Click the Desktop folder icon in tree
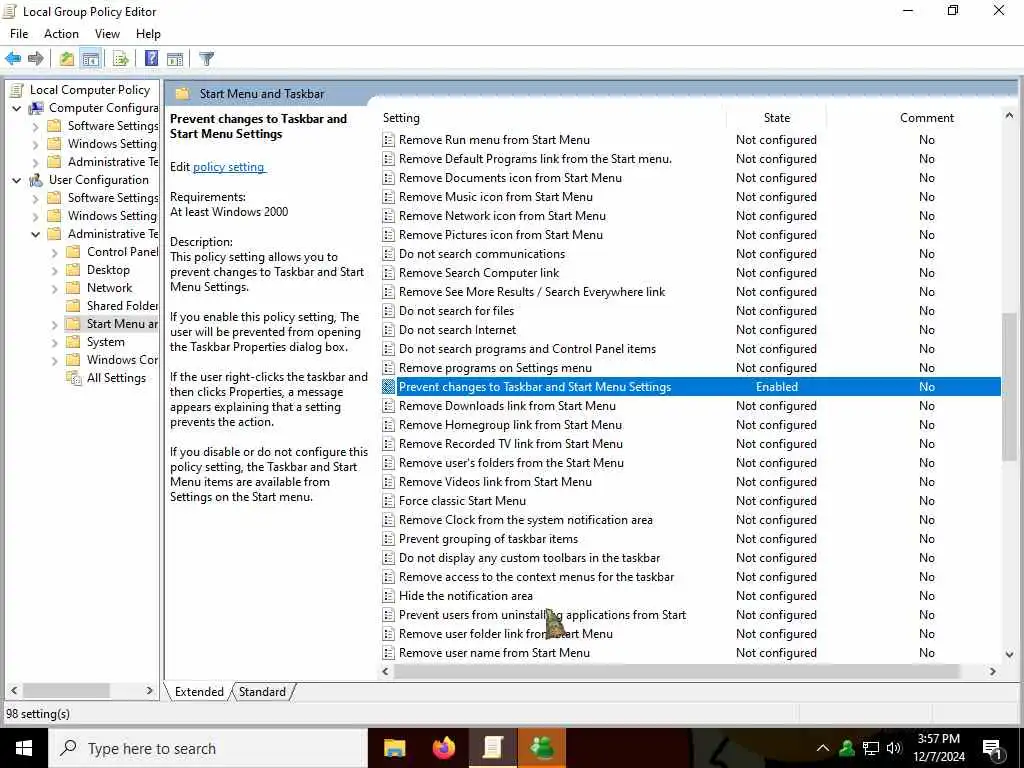The height and width of the screenshot is (768, 1024). tap(73, 270)
